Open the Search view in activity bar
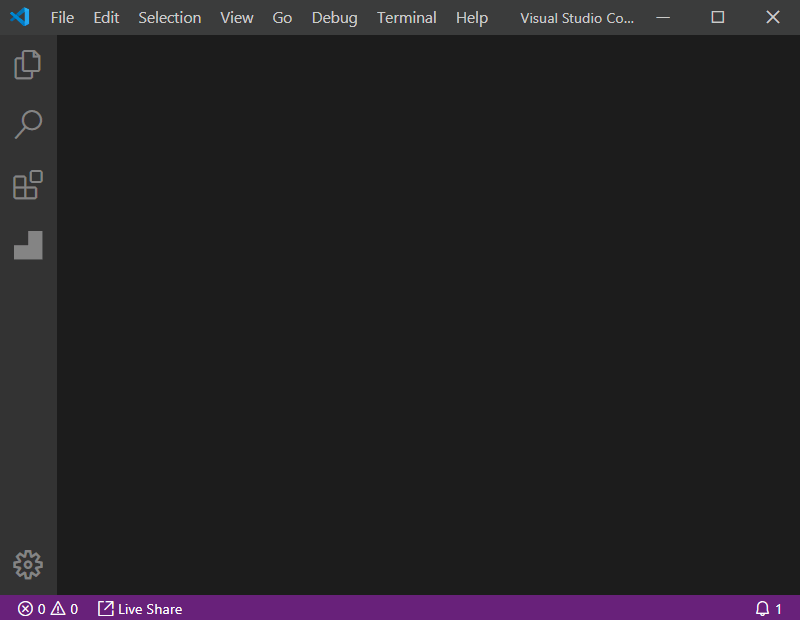Image resolution: width=800 pixels, height=620 pixels. click(x=28, y=125)
